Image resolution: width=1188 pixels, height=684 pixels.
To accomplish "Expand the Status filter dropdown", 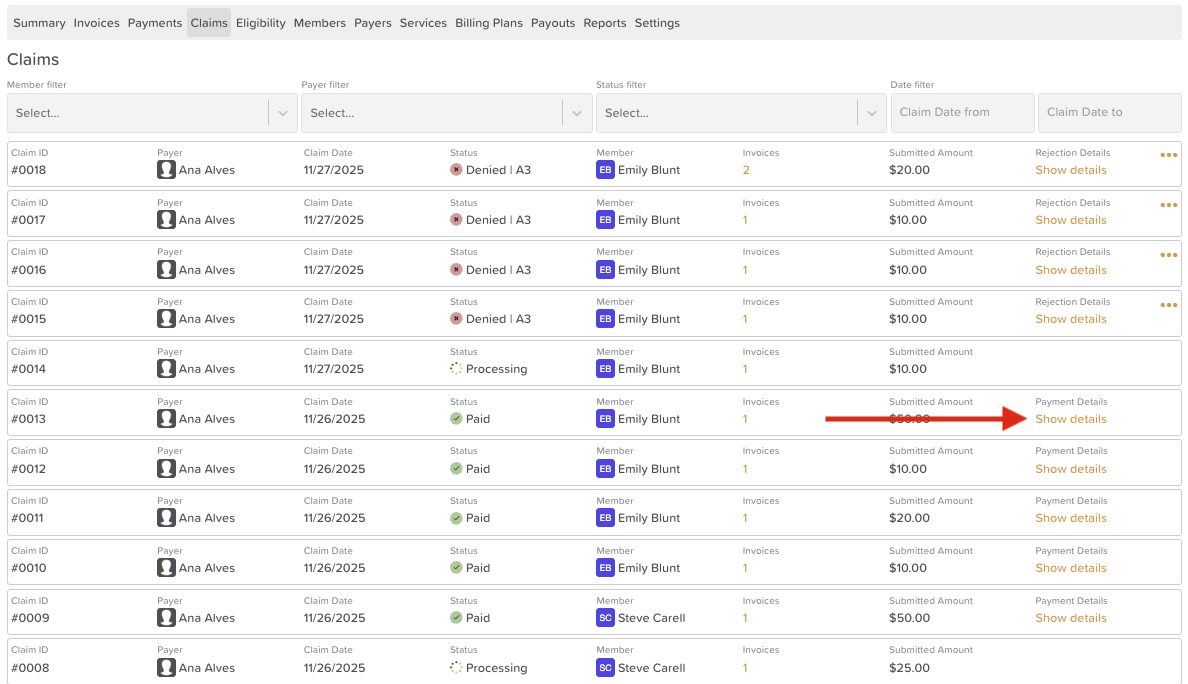I will 872,113.
